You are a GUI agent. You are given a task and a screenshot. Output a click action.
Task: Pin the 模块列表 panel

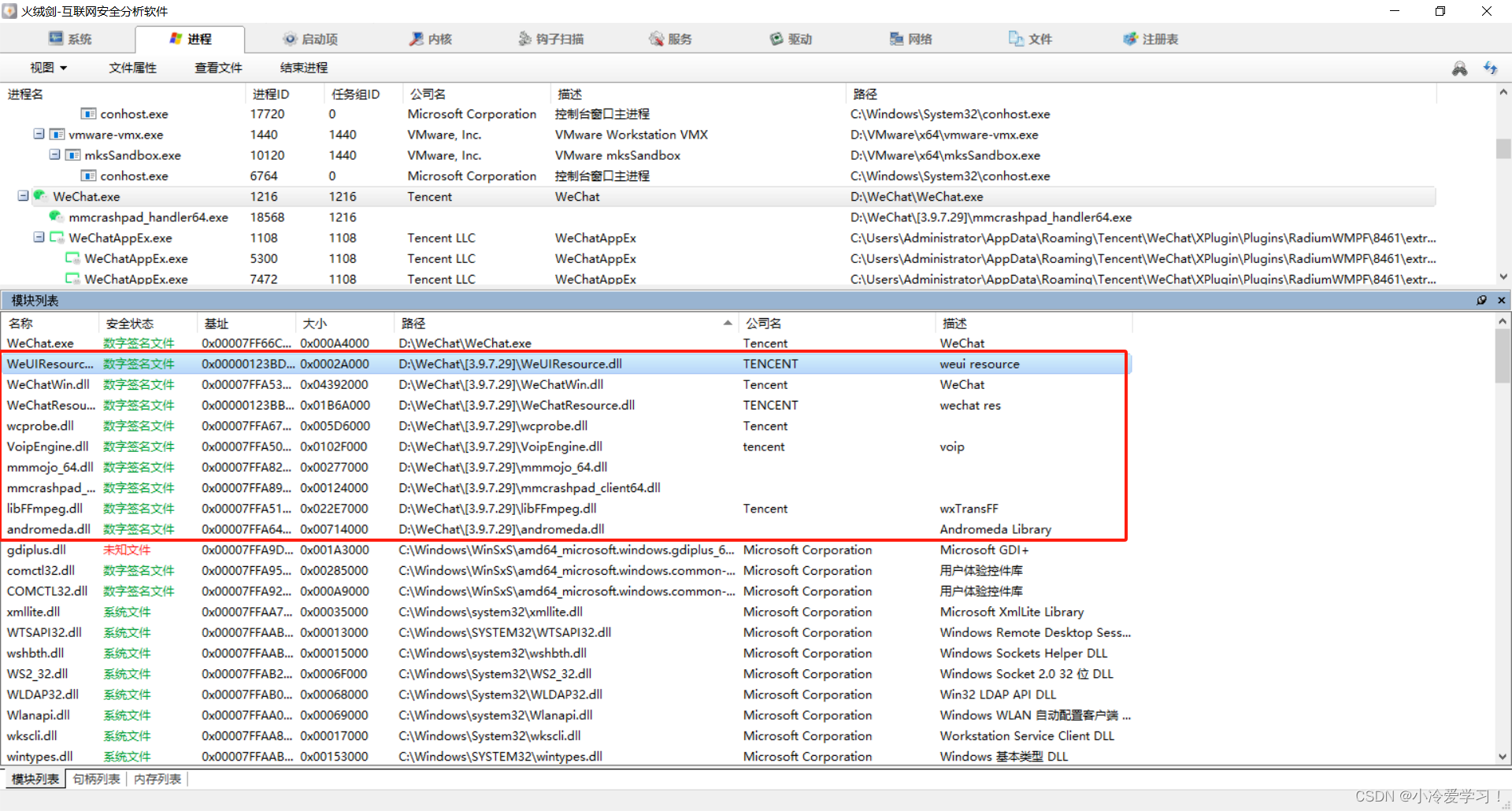[x=1481, y=300]
